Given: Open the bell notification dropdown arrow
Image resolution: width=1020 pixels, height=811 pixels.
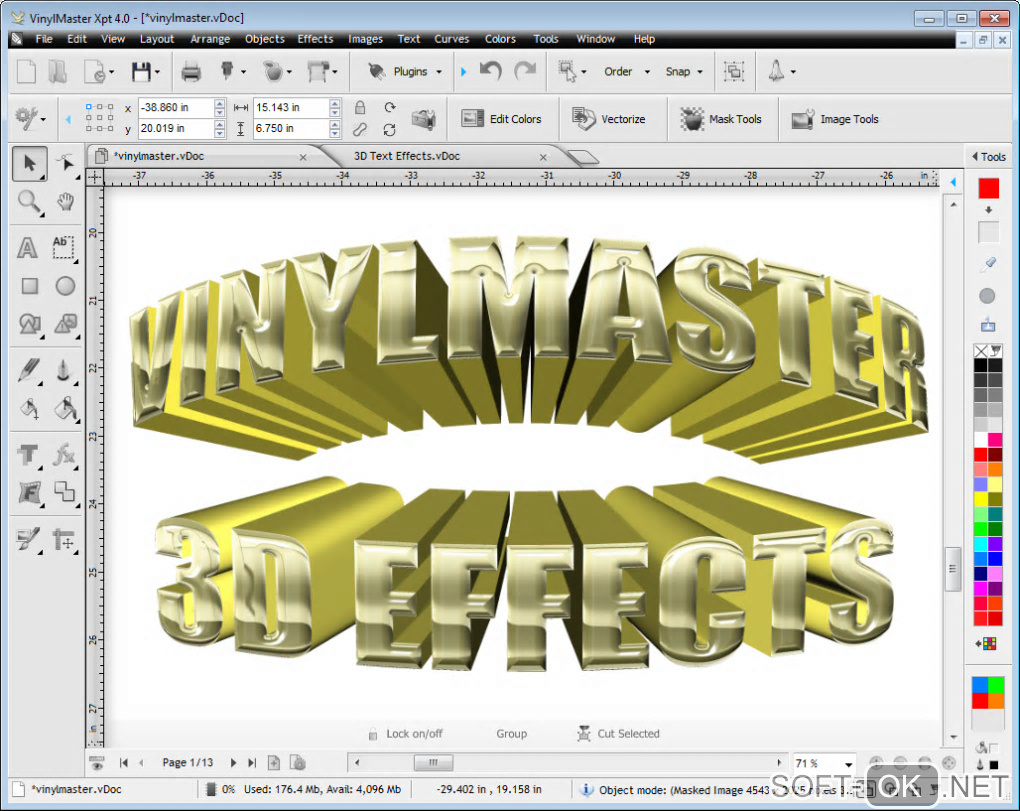Looking at the screenshot, I should (793, 72).
